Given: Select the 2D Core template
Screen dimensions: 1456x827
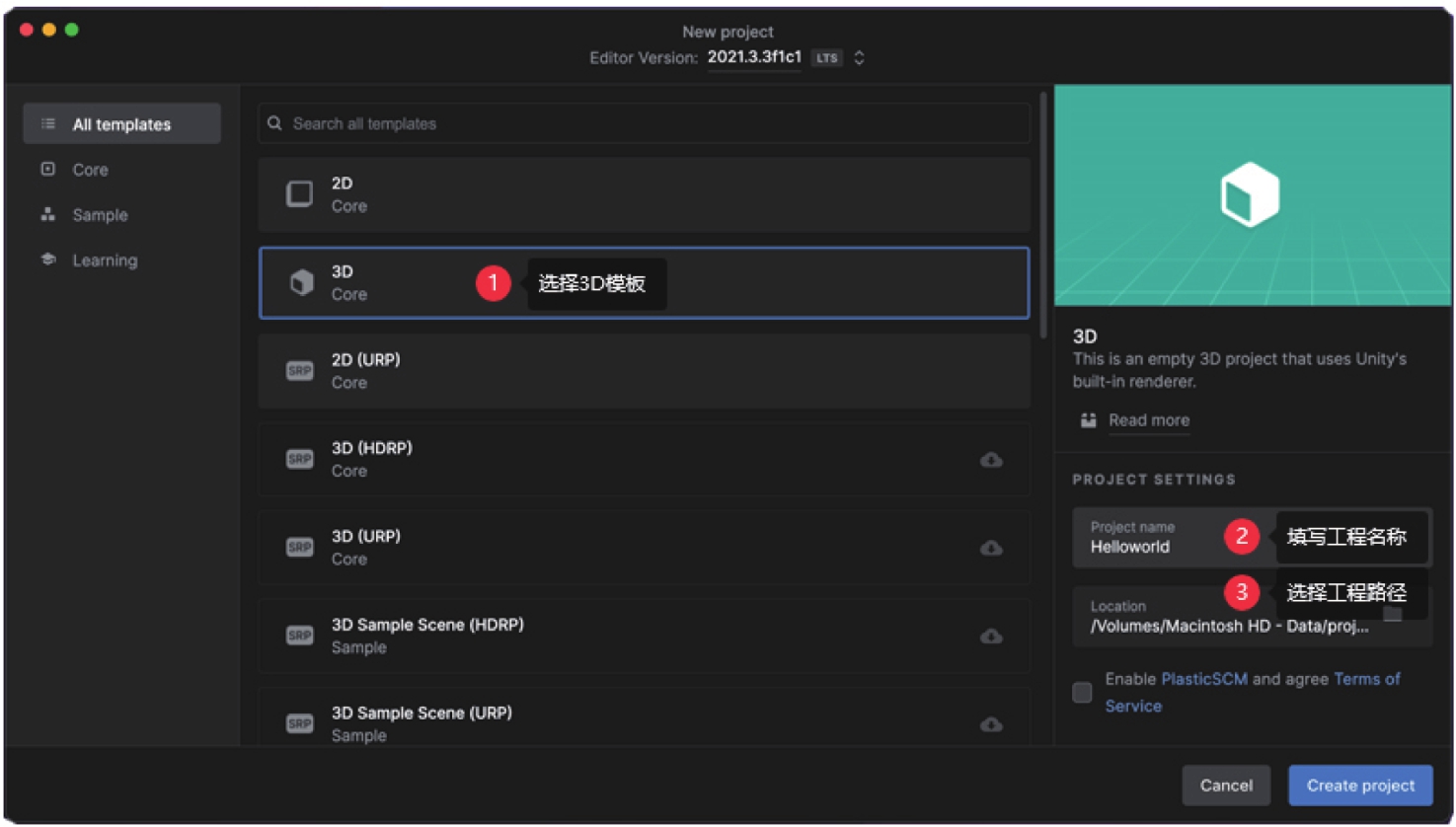Looking at the screenshot, I should (644, 194).
